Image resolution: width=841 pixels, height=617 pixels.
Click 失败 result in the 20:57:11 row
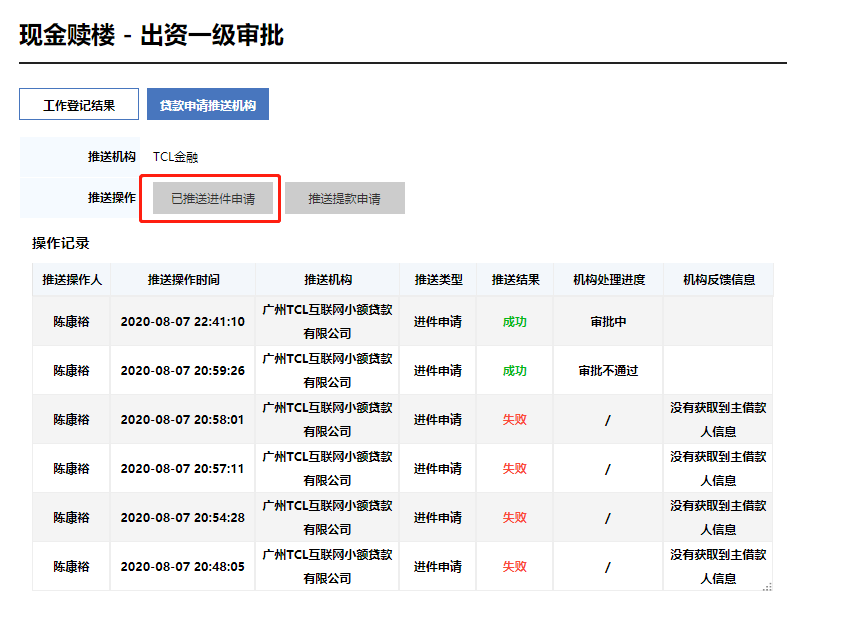(515, 468)
